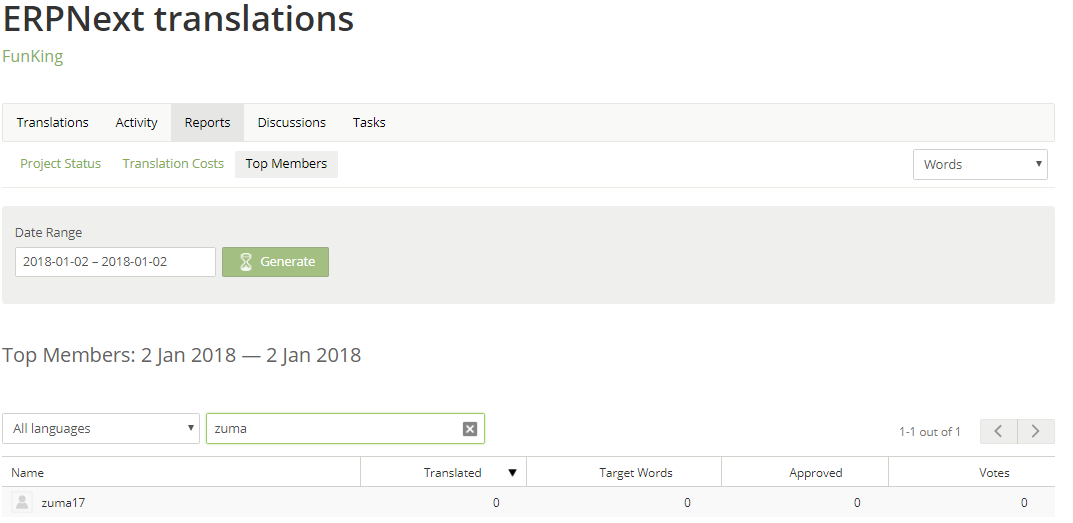Switch to the Activity tab
This screenshot has height=523, width=1073.
pyautogui.click(x=136, y=123)
